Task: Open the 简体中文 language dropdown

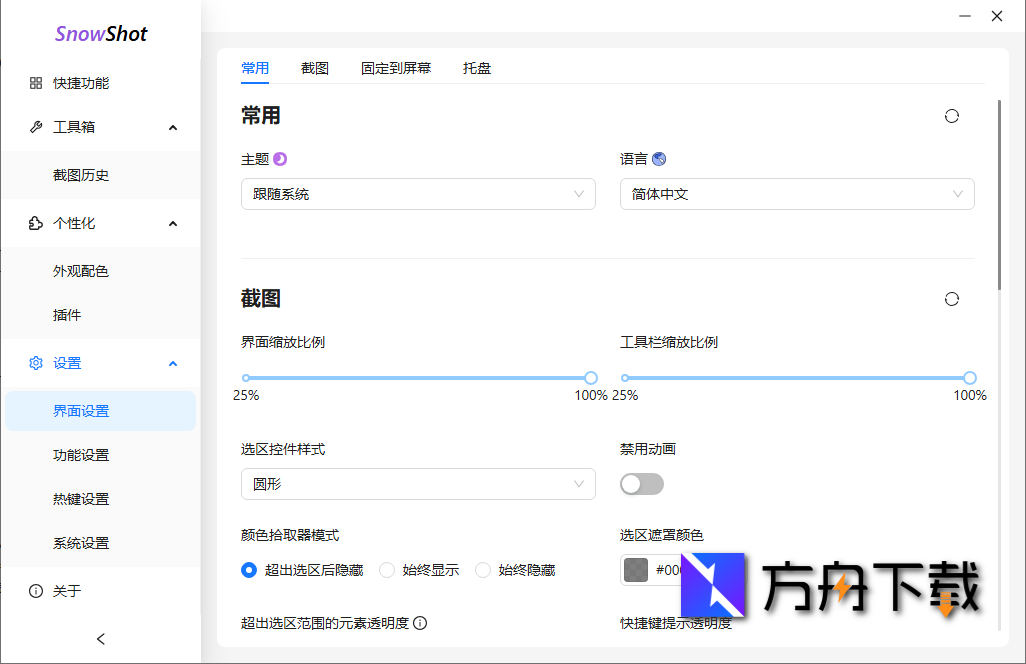Action: tap(797, 193)
